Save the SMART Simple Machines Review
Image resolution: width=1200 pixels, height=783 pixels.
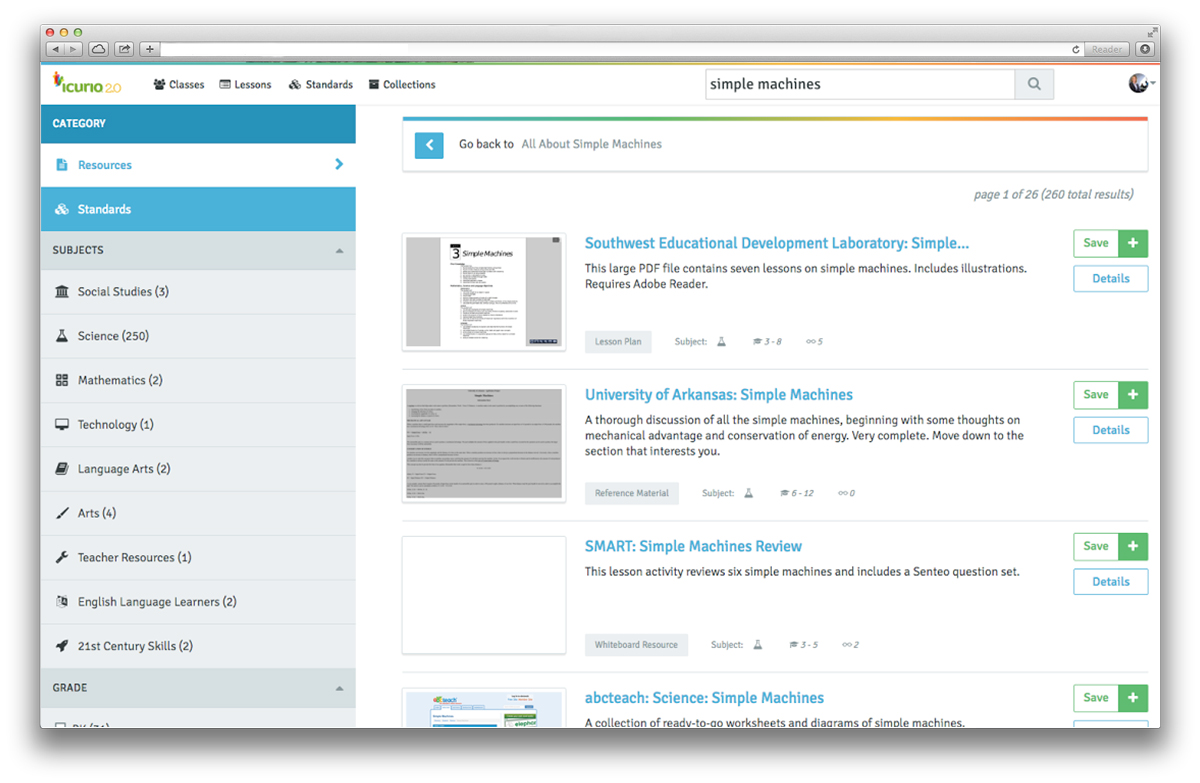[1096, 546]
